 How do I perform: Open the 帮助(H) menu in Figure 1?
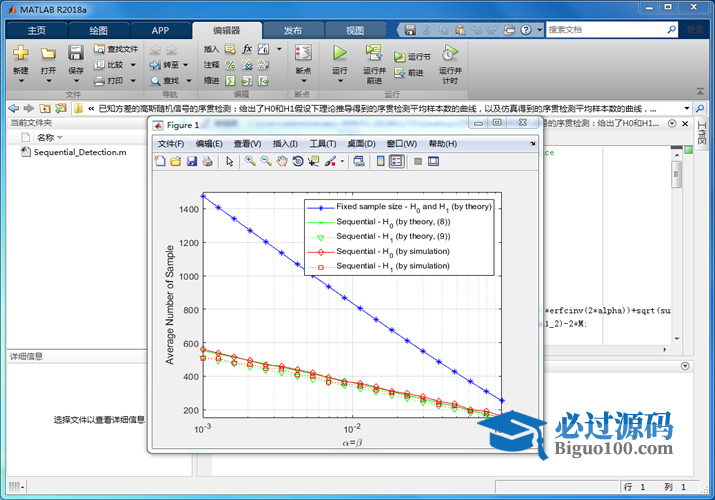pos(443,144)
